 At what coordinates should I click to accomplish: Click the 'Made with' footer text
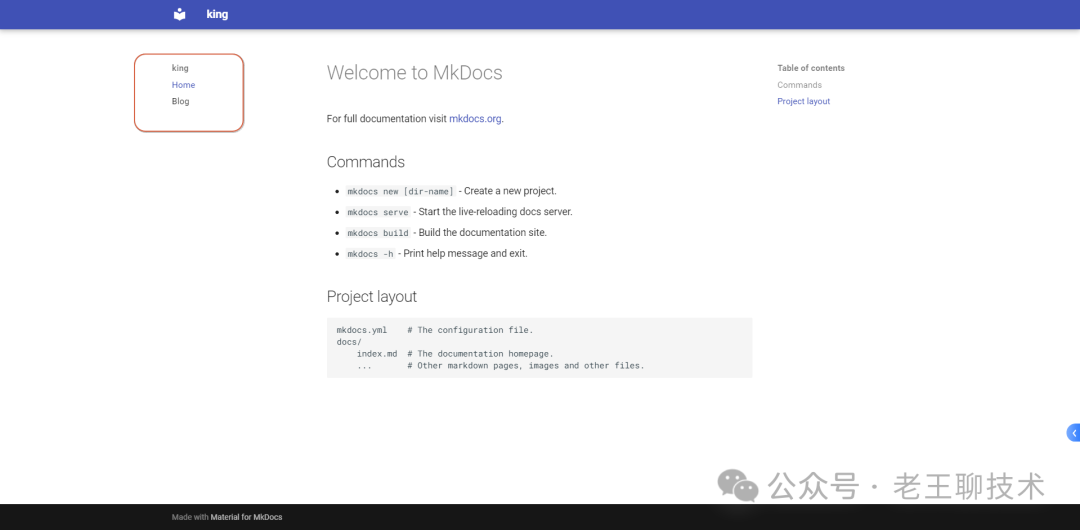coord(190,517)
